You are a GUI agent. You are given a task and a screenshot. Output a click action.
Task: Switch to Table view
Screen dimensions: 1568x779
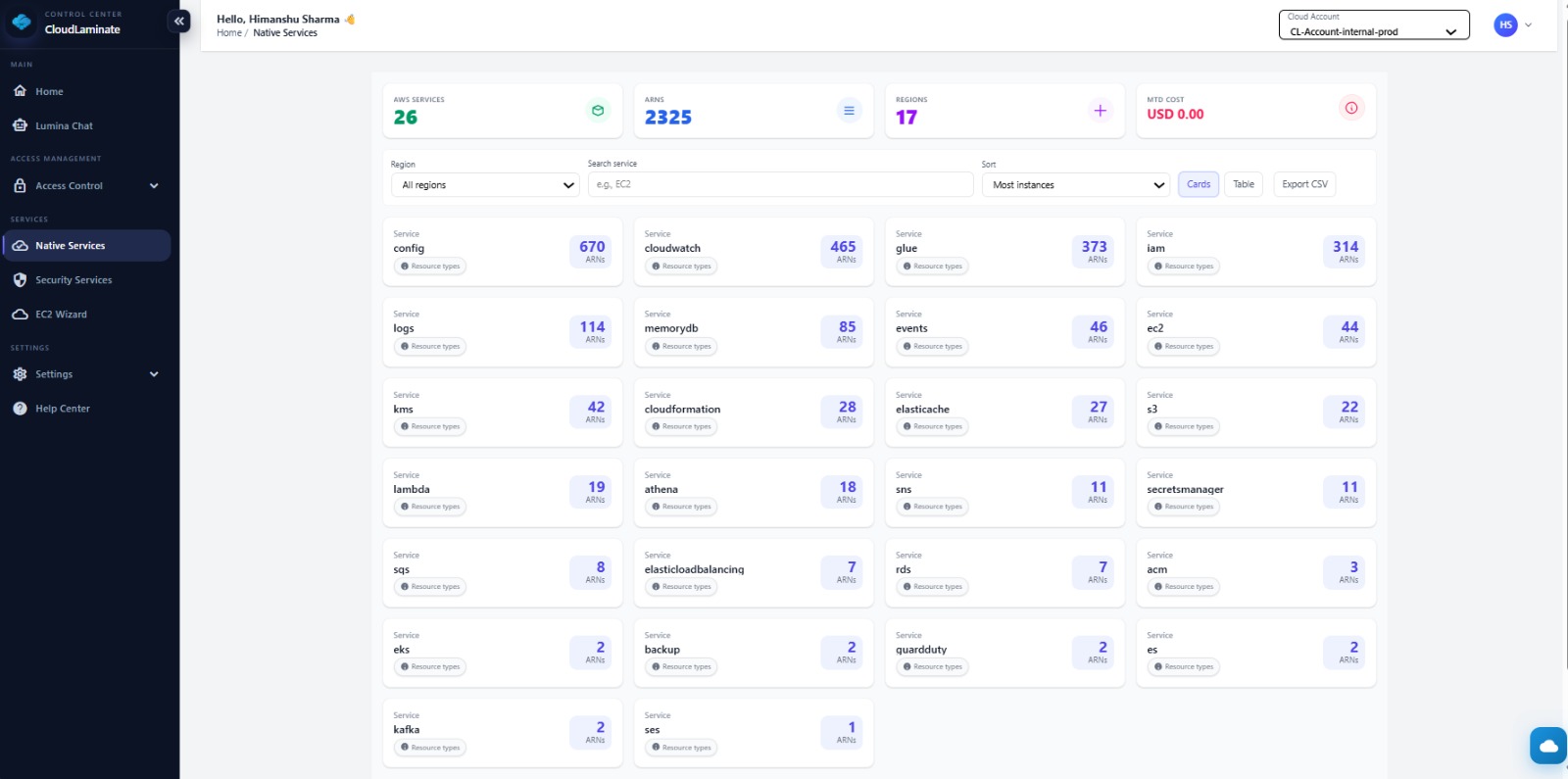[1243, 184]
